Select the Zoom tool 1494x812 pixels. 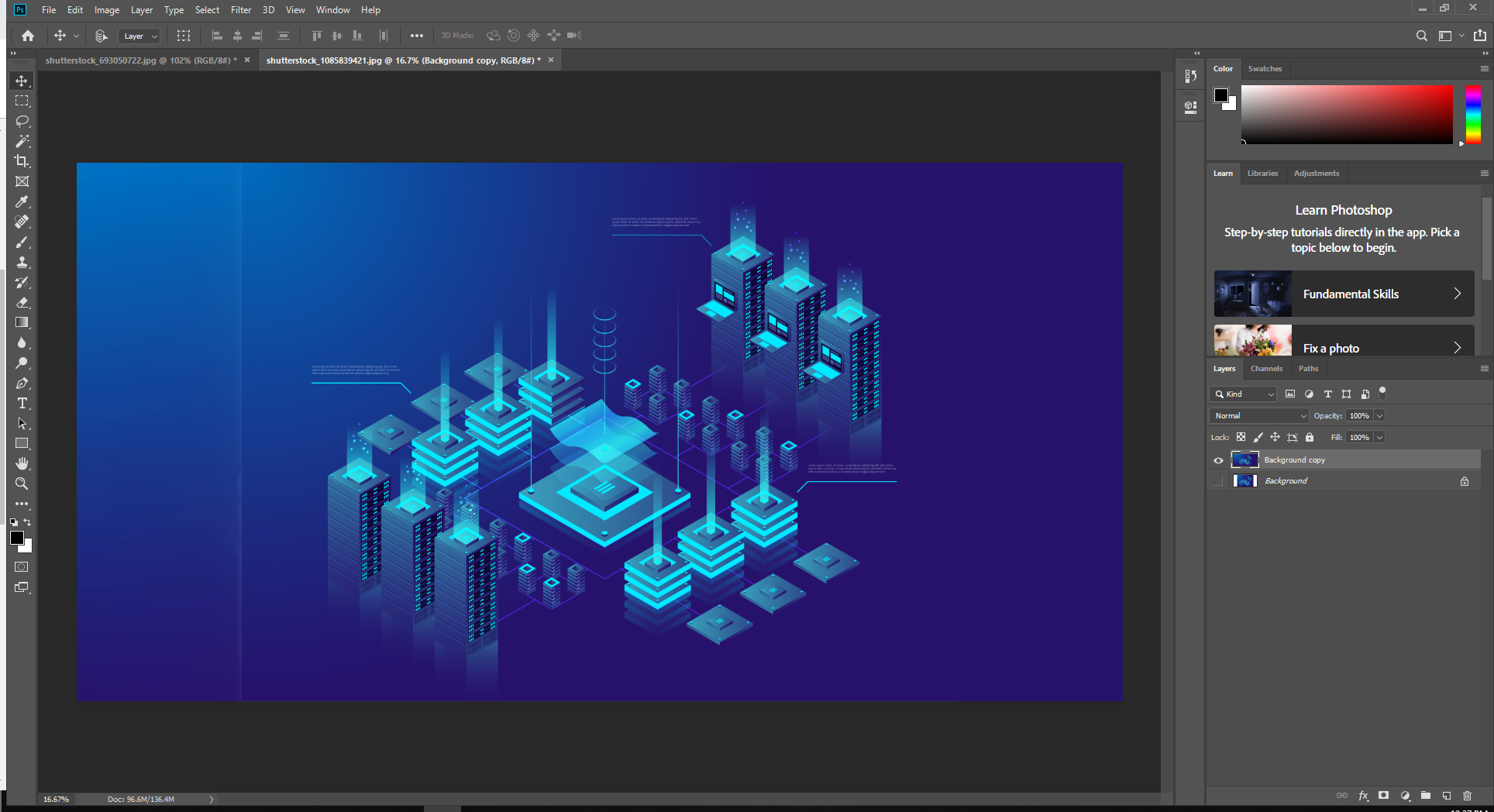pyautogui.click(x=22, y=483)
